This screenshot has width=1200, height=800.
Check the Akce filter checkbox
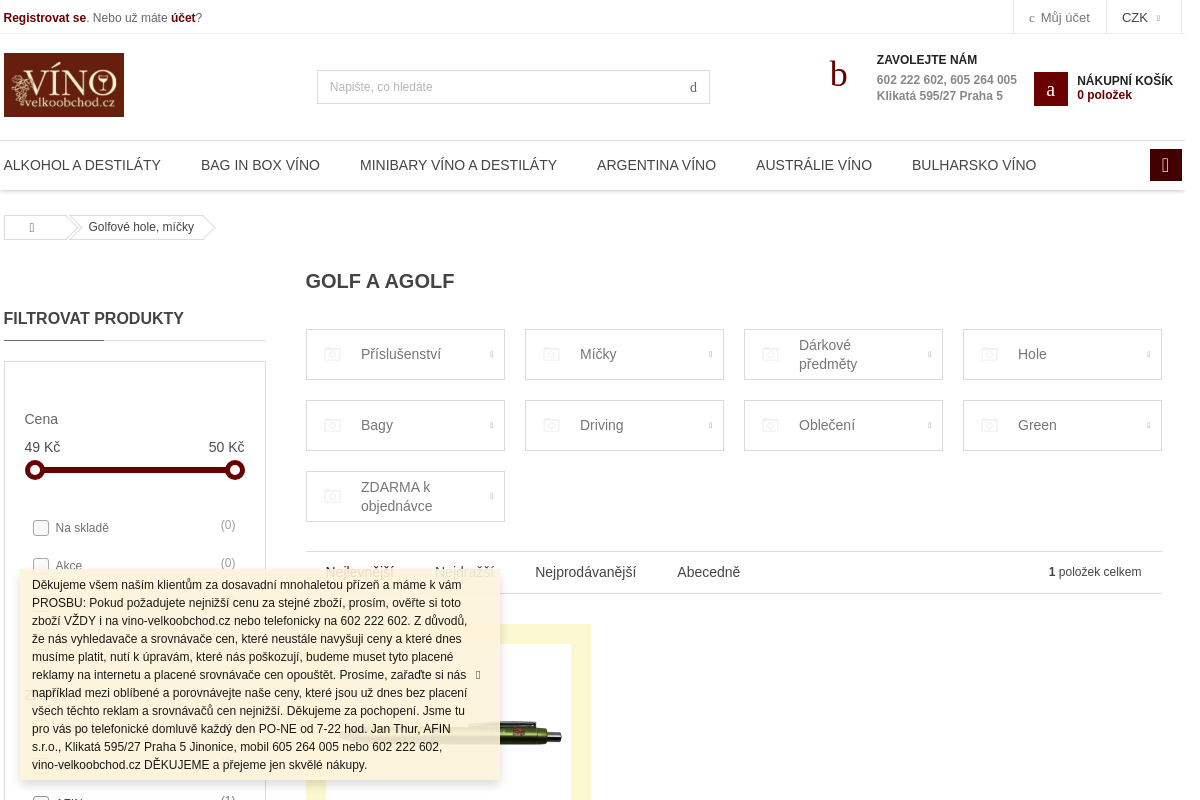[x=41, y=566]
